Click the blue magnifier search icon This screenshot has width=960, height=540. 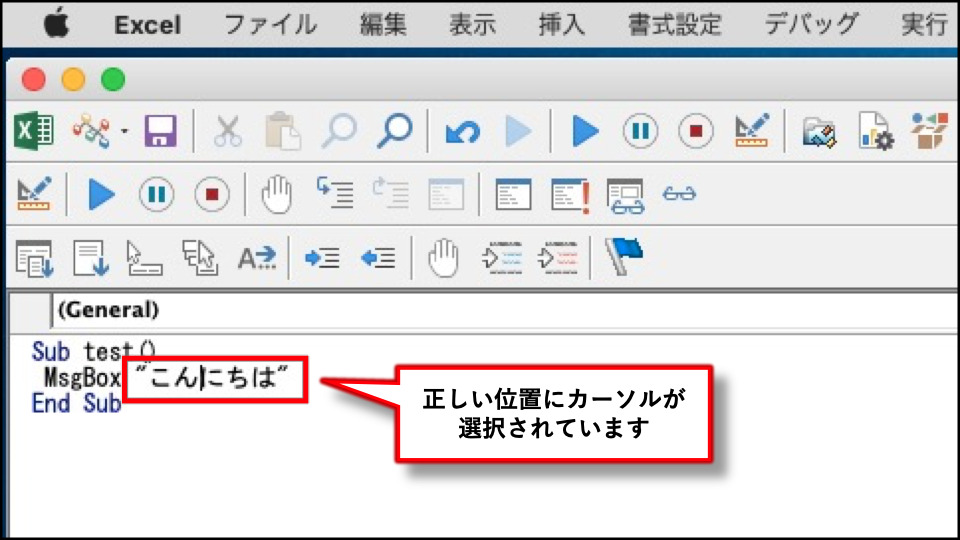(395, 130)
